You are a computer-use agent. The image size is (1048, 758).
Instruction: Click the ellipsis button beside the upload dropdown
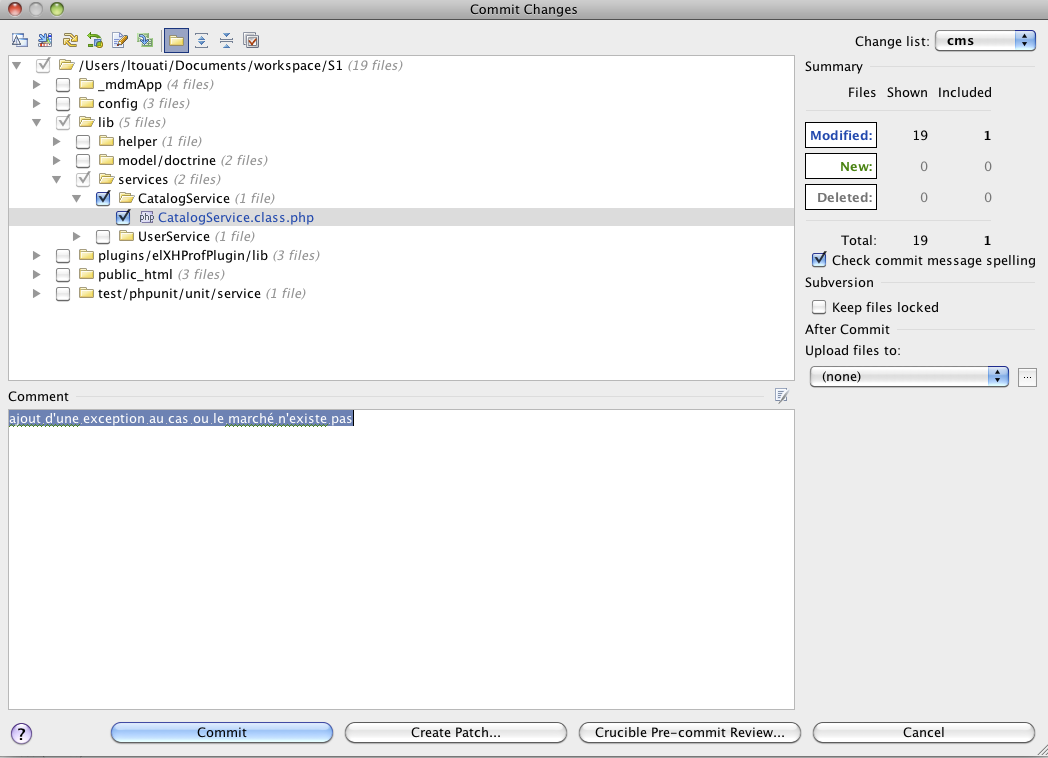point(1027,377)
